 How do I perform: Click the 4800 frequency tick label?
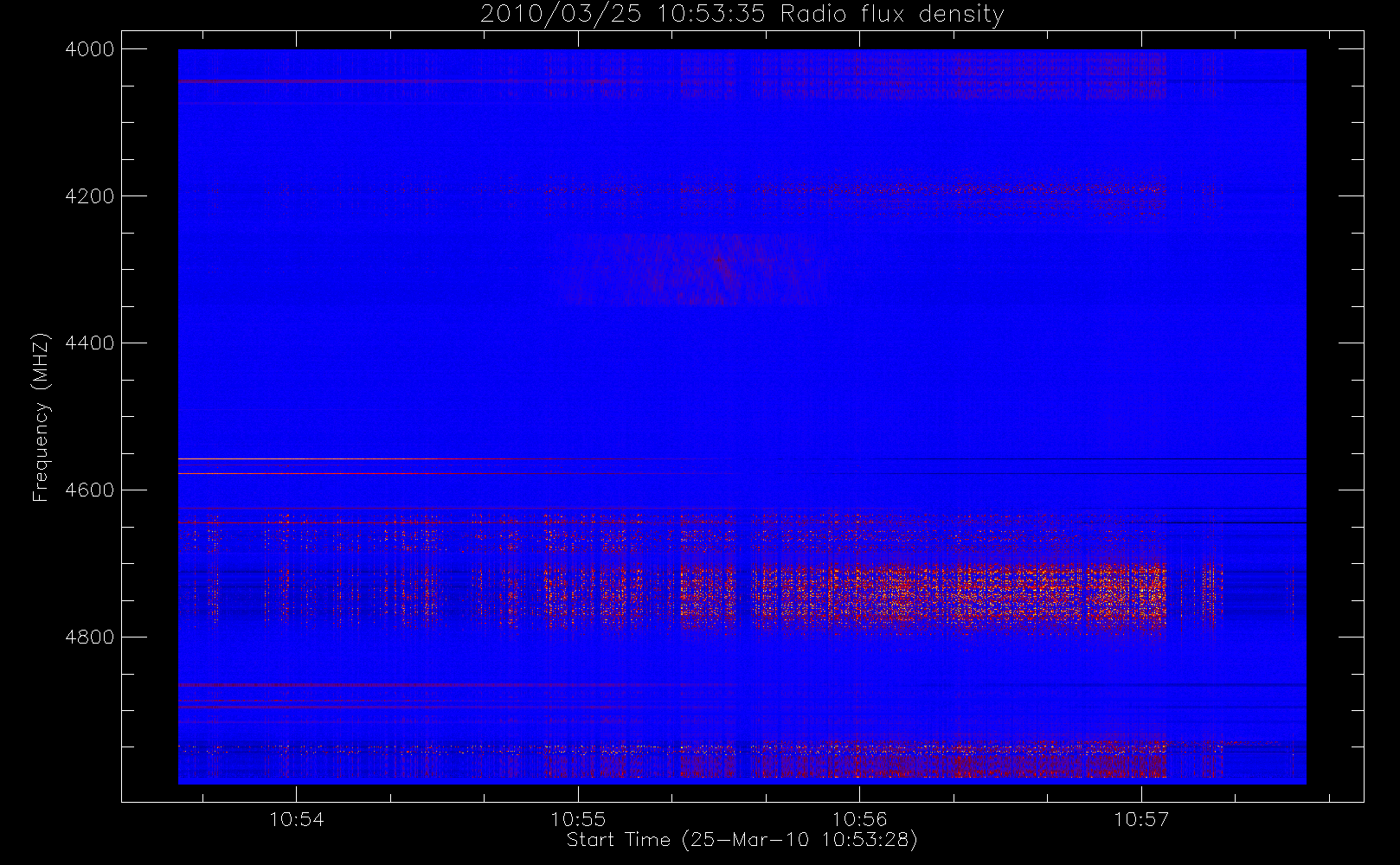(90, 638)
